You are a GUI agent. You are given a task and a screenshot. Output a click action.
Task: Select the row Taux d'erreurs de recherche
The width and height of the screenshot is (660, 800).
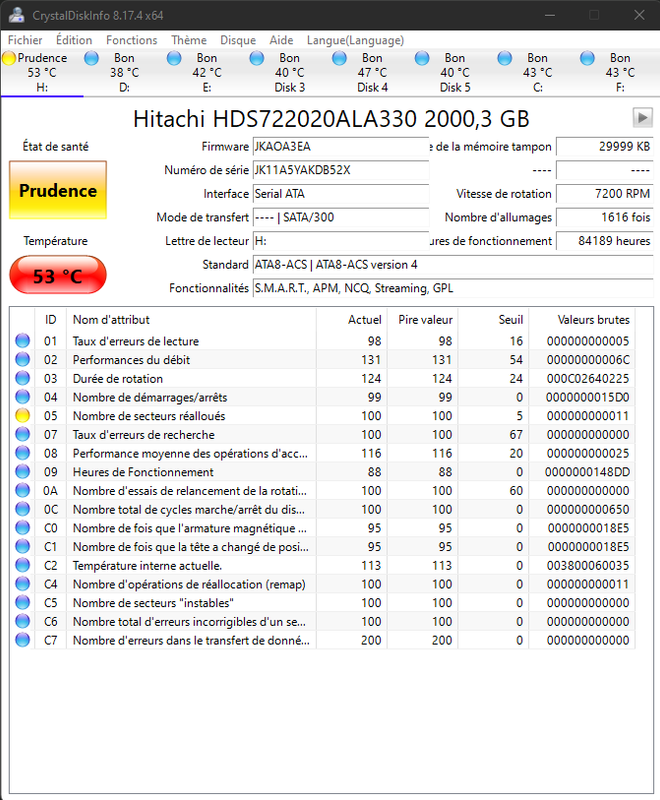[322, 435]
